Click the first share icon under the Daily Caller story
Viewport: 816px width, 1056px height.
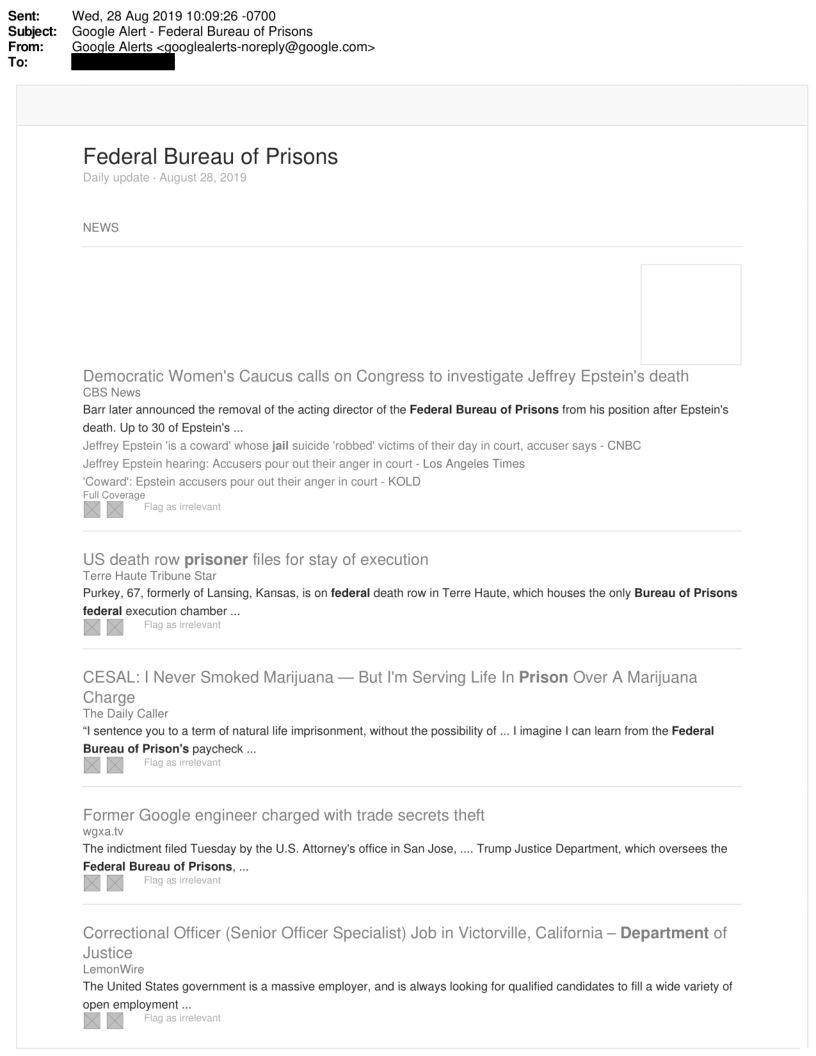[x=92, y=765]
